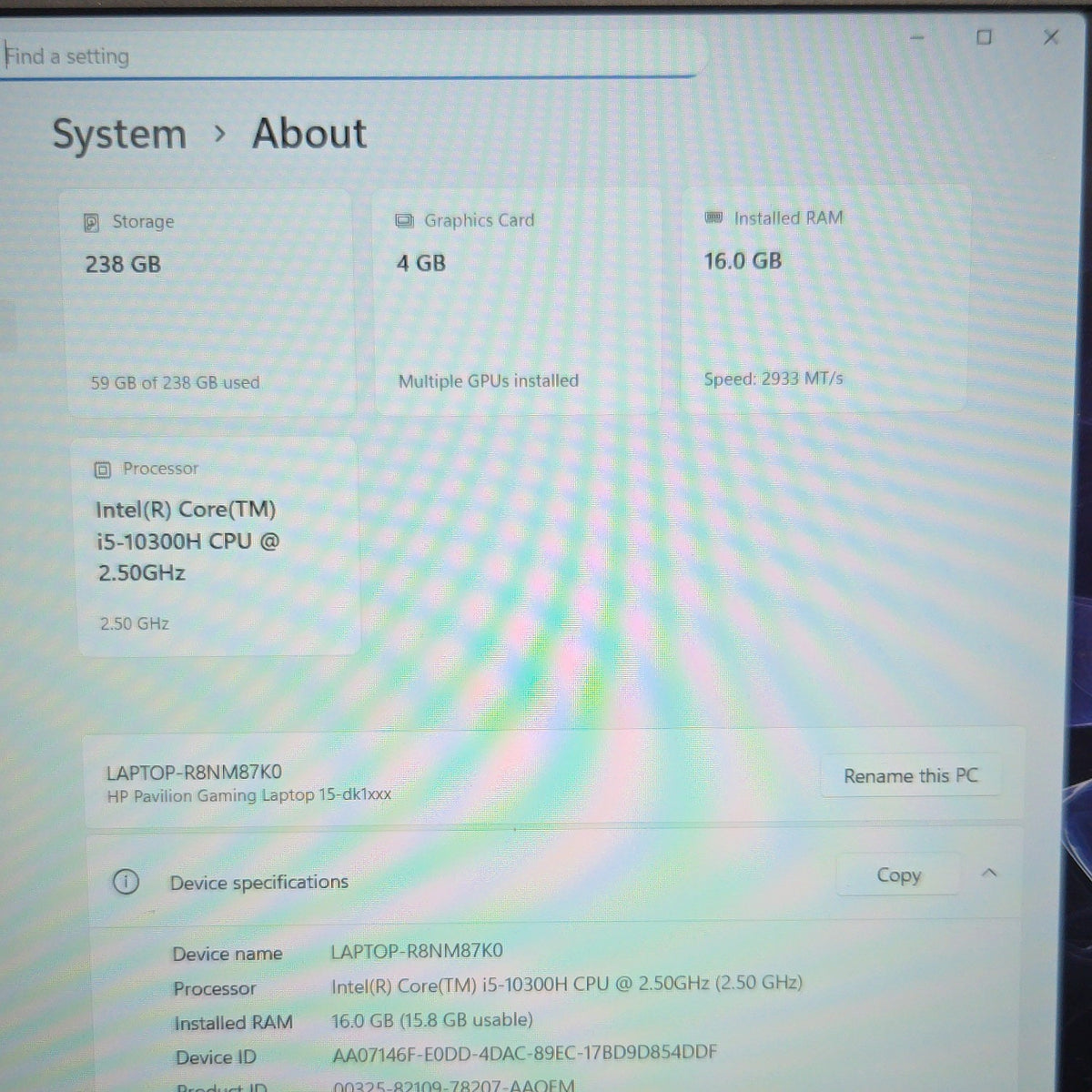Click the Processor chip icon
The image size is (1092, 1092).
(103, 470)
